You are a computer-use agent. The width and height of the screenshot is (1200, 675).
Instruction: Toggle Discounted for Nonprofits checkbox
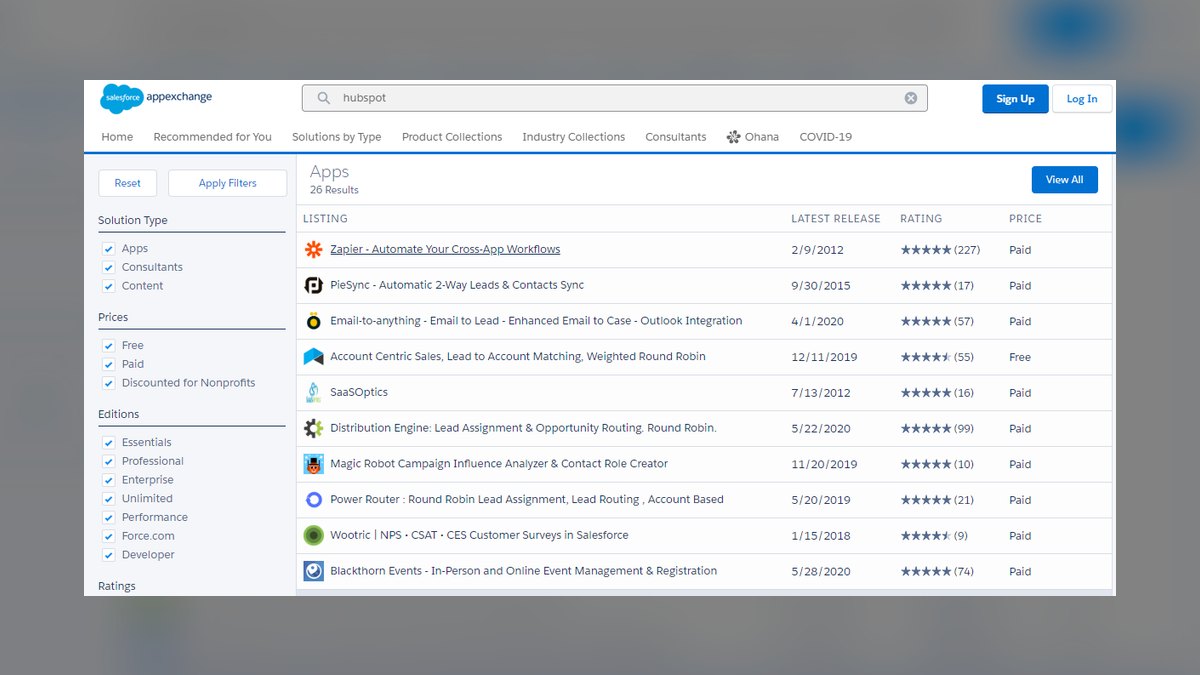109,383
